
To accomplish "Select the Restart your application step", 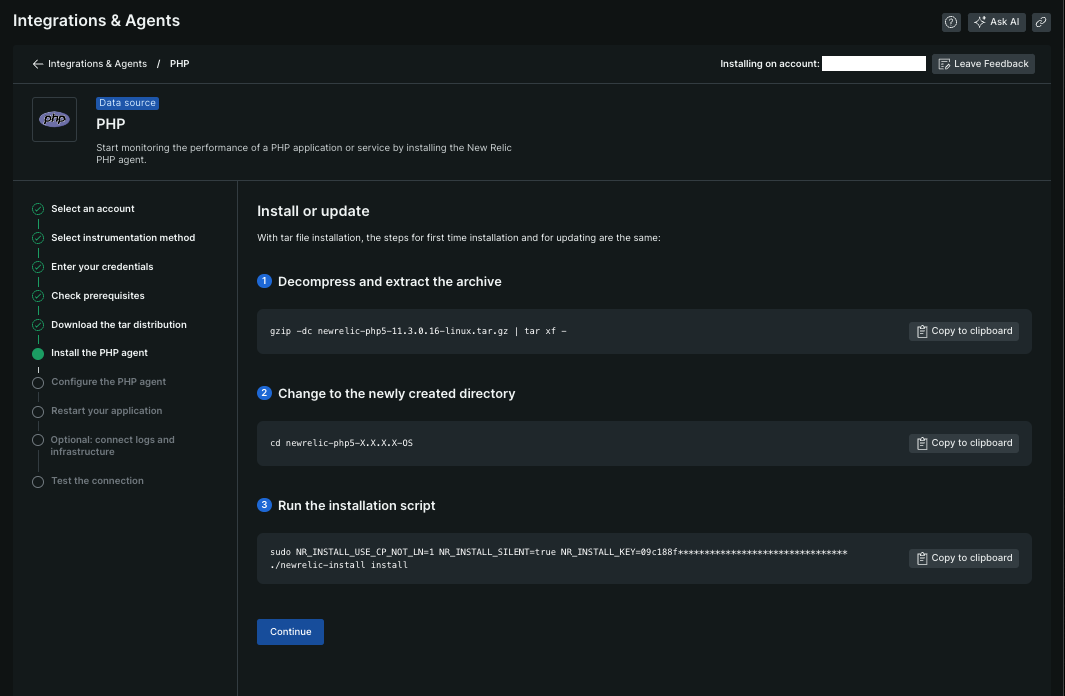I will [107, 411].
